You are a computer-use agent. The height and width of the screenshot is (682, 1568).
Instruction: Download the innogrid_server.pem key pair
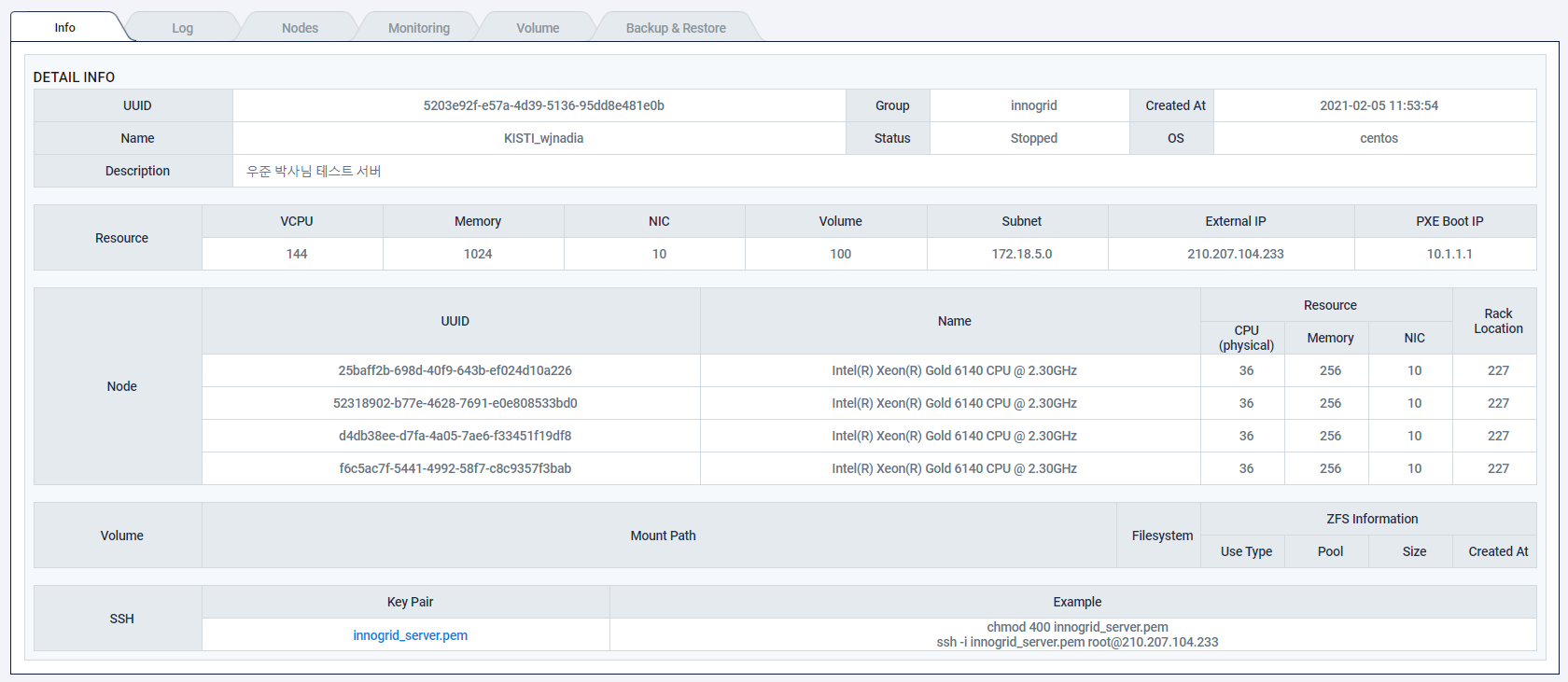(x=411, y=635)
